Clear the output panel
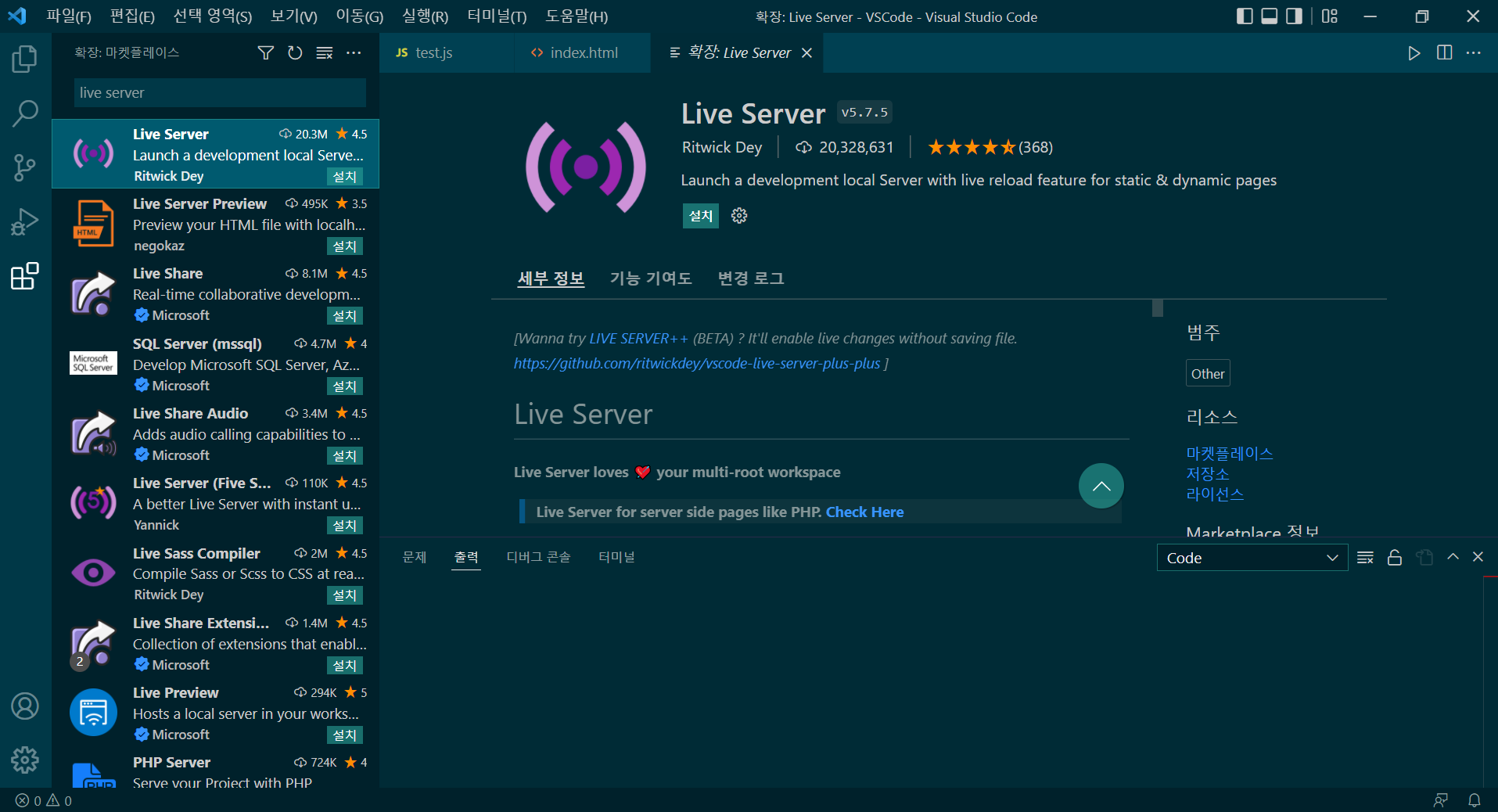Screen dimensions: 1498x812 click(1365, 557)
